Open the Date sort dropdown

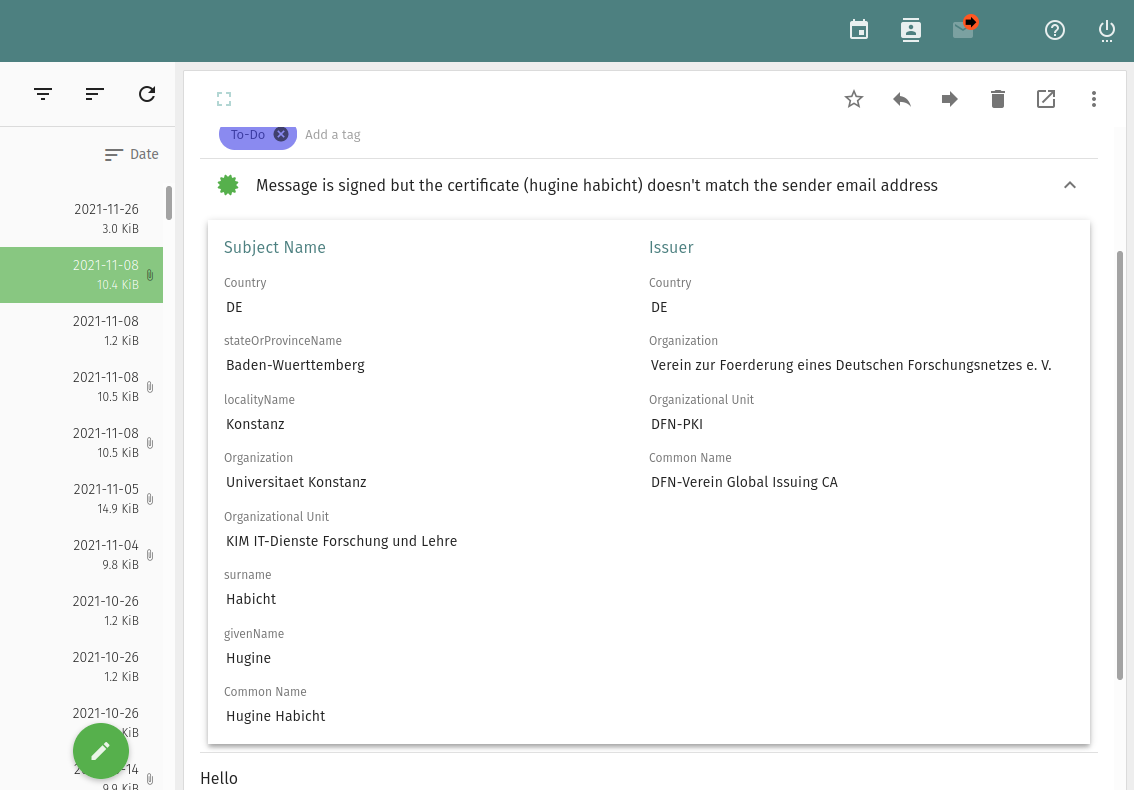[132, 154]
